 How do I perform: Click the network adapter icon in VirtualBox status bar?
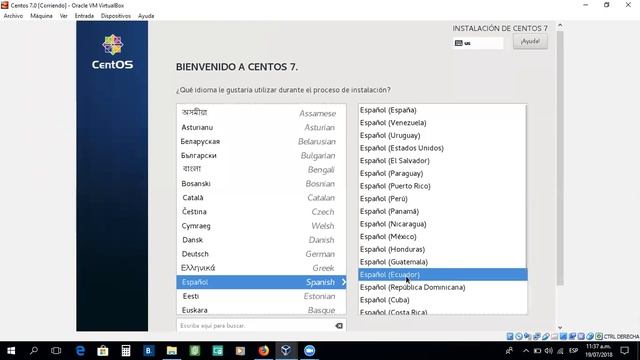point(537,336)
